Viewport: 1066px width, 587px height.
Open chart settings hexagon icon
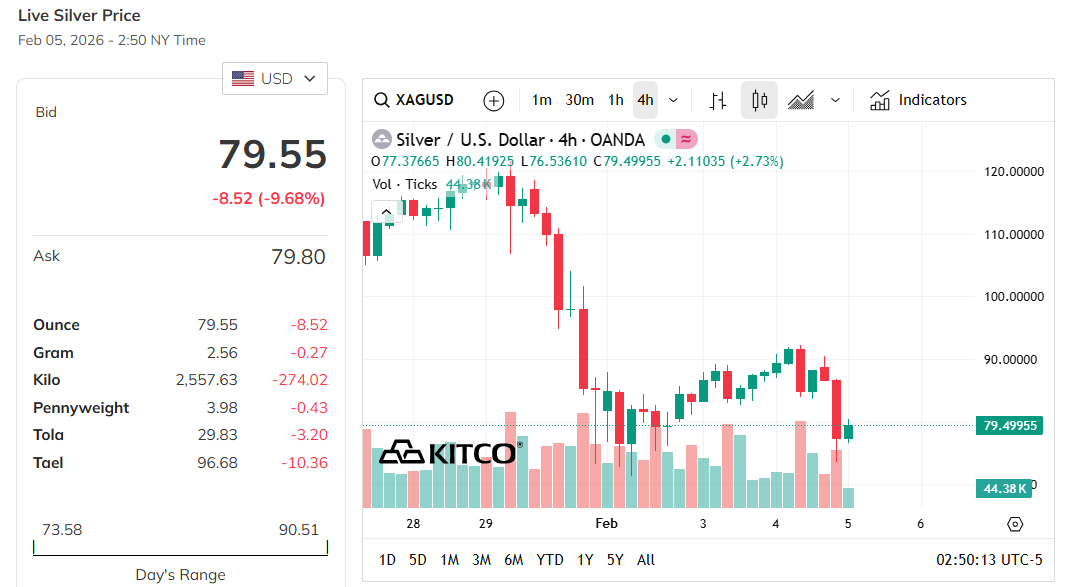1015,524
